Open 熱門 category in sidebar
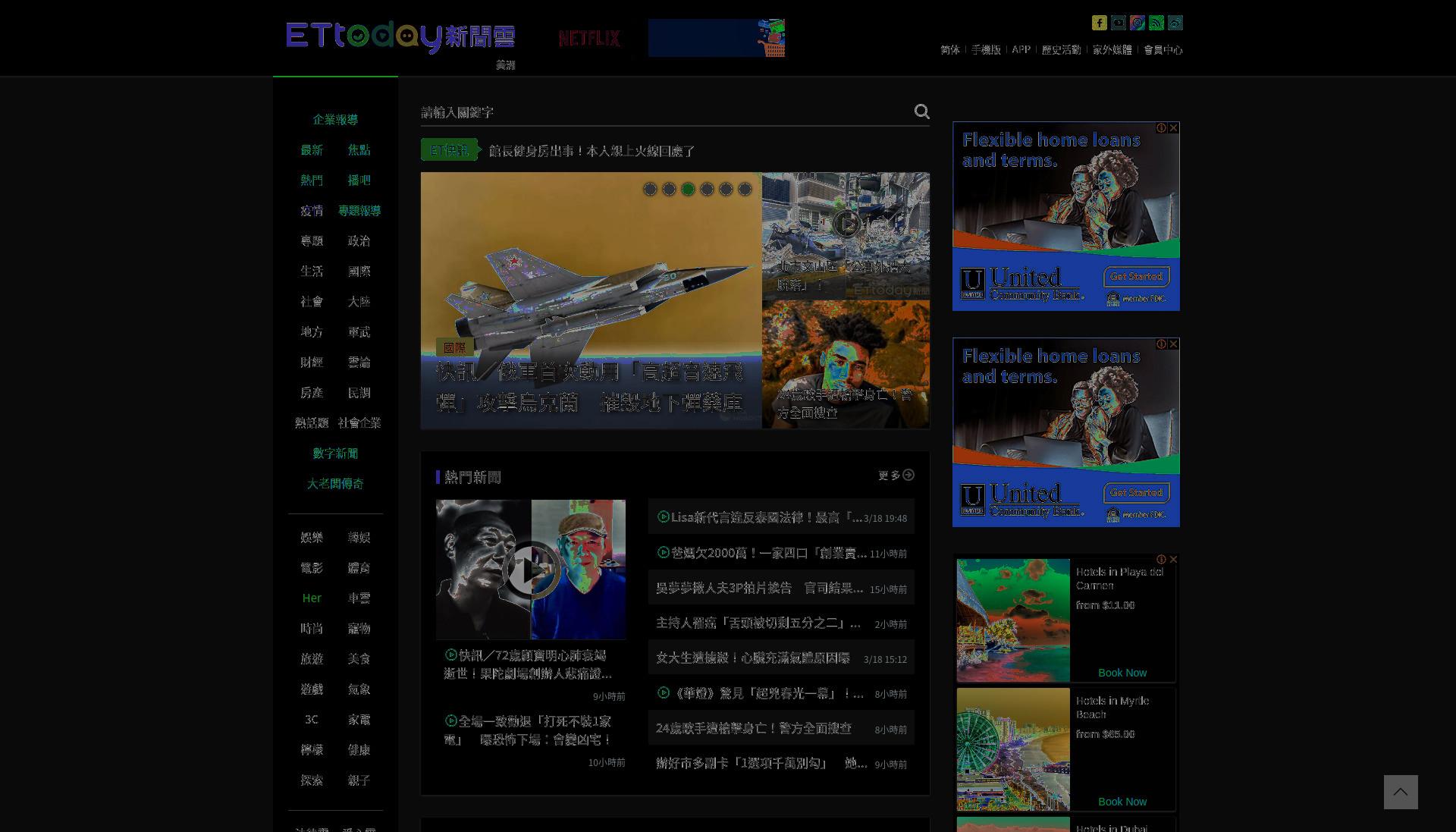 [312, 181]
